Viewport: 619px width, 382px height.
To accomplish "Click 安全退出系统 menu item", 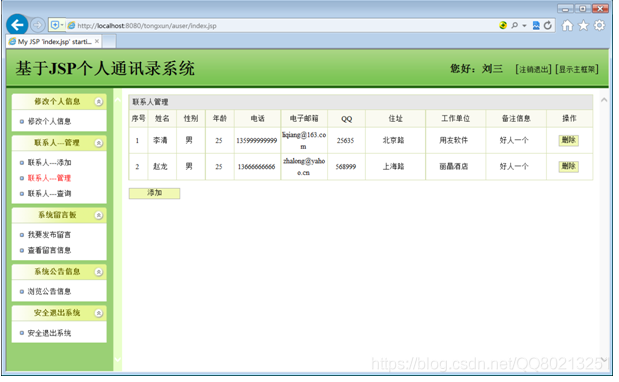I will point(49,333).
